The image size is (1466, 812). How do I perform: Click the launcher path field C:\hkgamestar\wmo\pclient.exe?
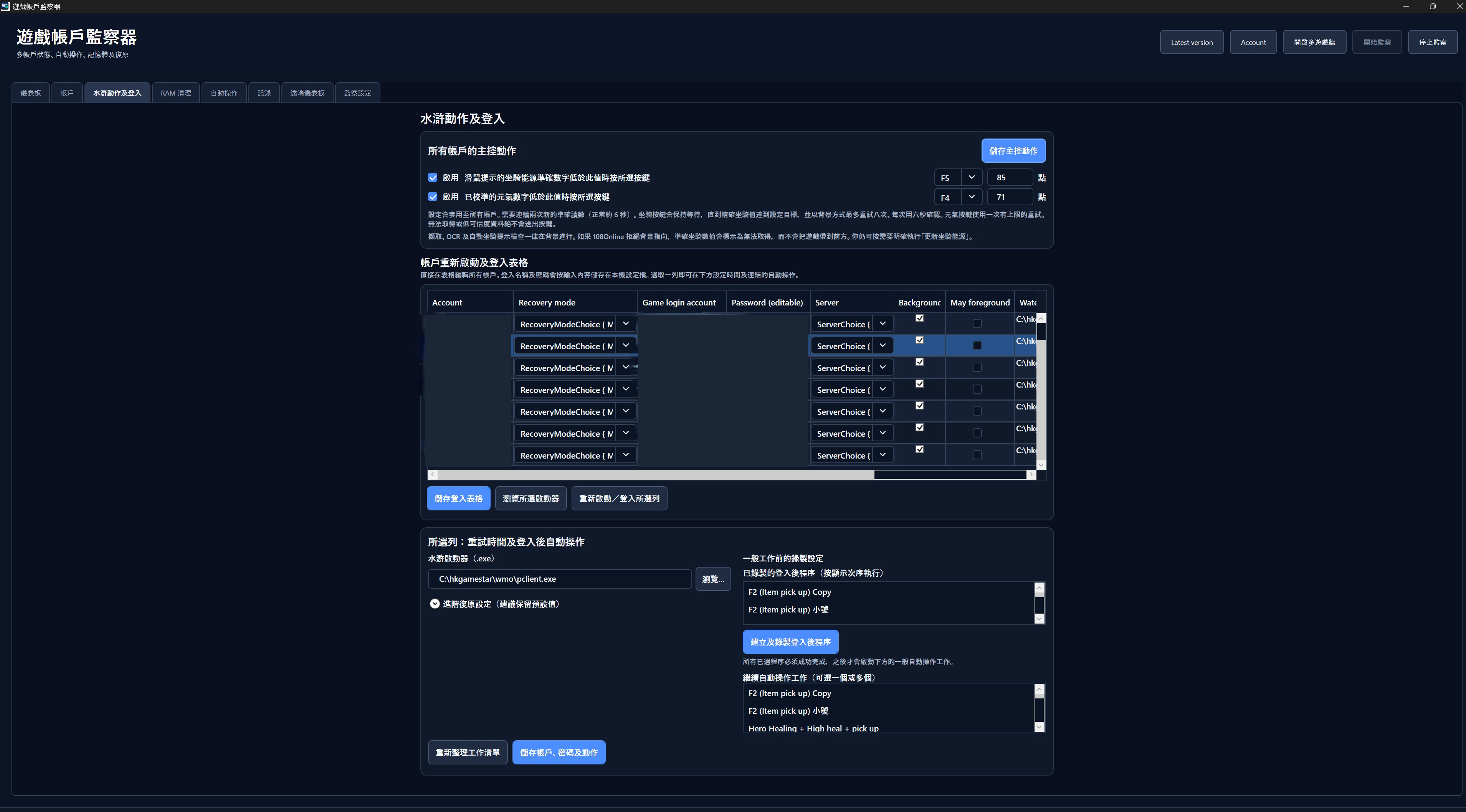click(x=560, y=579)
